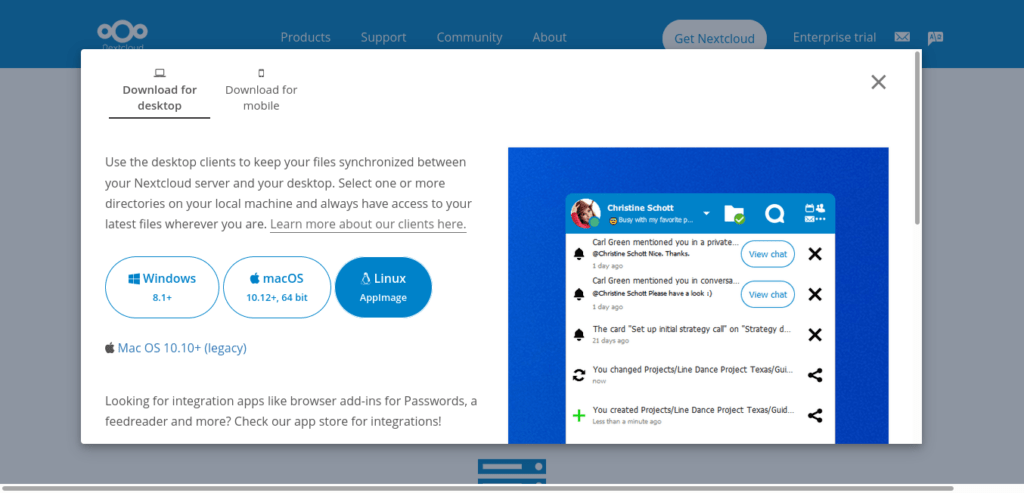The height and width of the screenshot is (493, 1024).
Task: Click the Nextcloud logo in the header
Action: tap(122, 35)
